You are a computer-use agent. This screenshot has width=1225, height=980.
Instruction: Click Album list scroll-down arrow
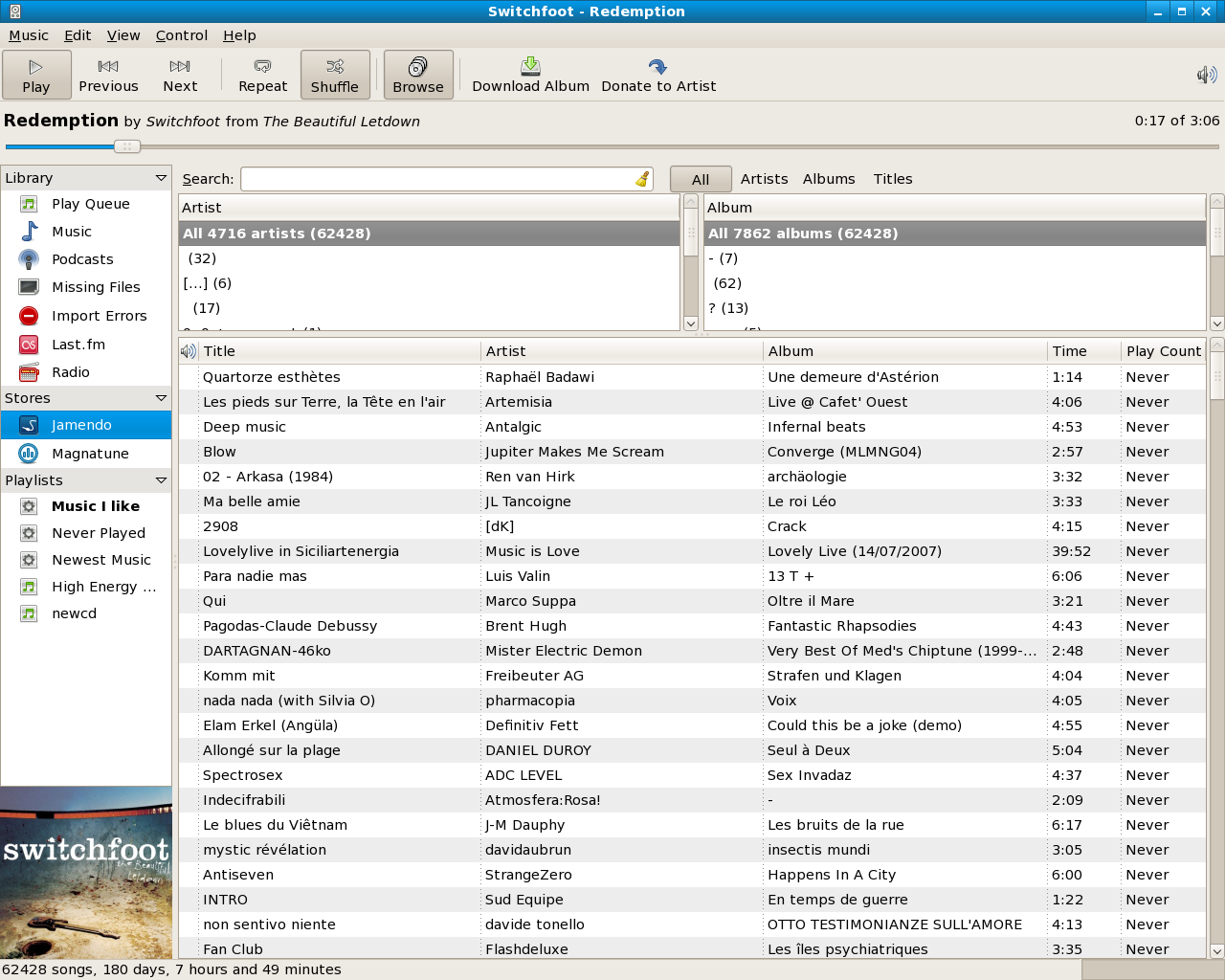(1217, 323)
